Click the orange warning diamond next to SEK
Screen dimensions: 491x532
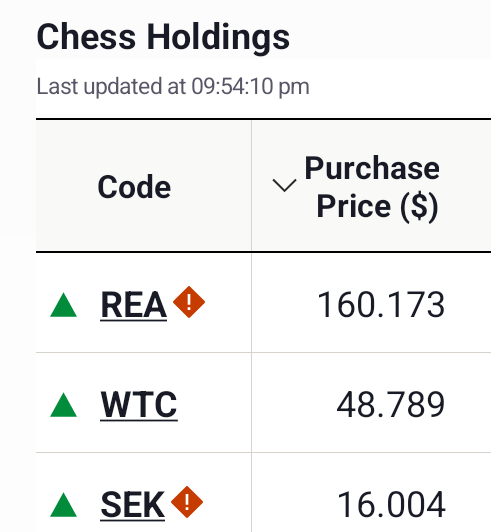pos(187,502)
